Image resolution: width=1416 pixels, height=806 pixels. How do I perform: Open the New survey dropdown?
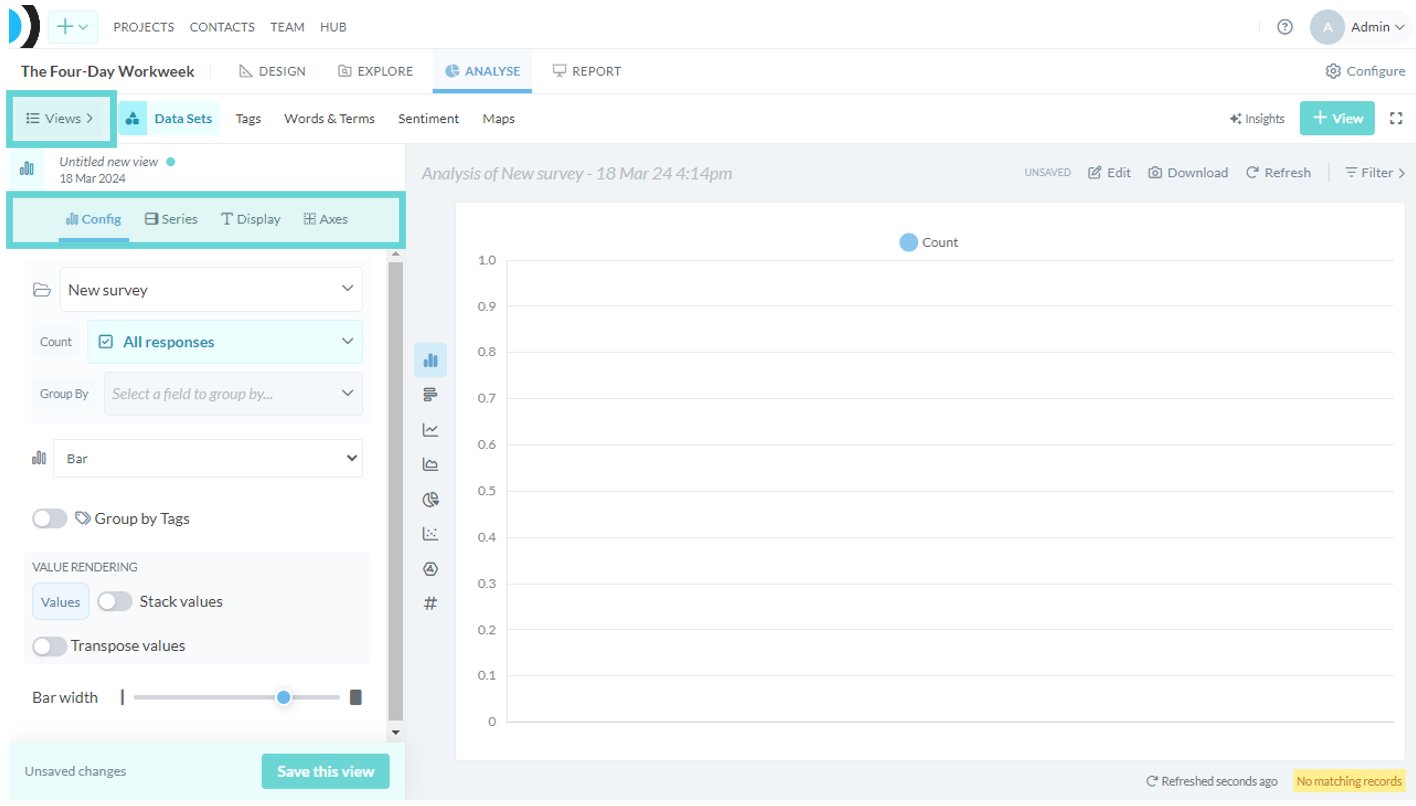pyautogui.click(x=211, y=289)
